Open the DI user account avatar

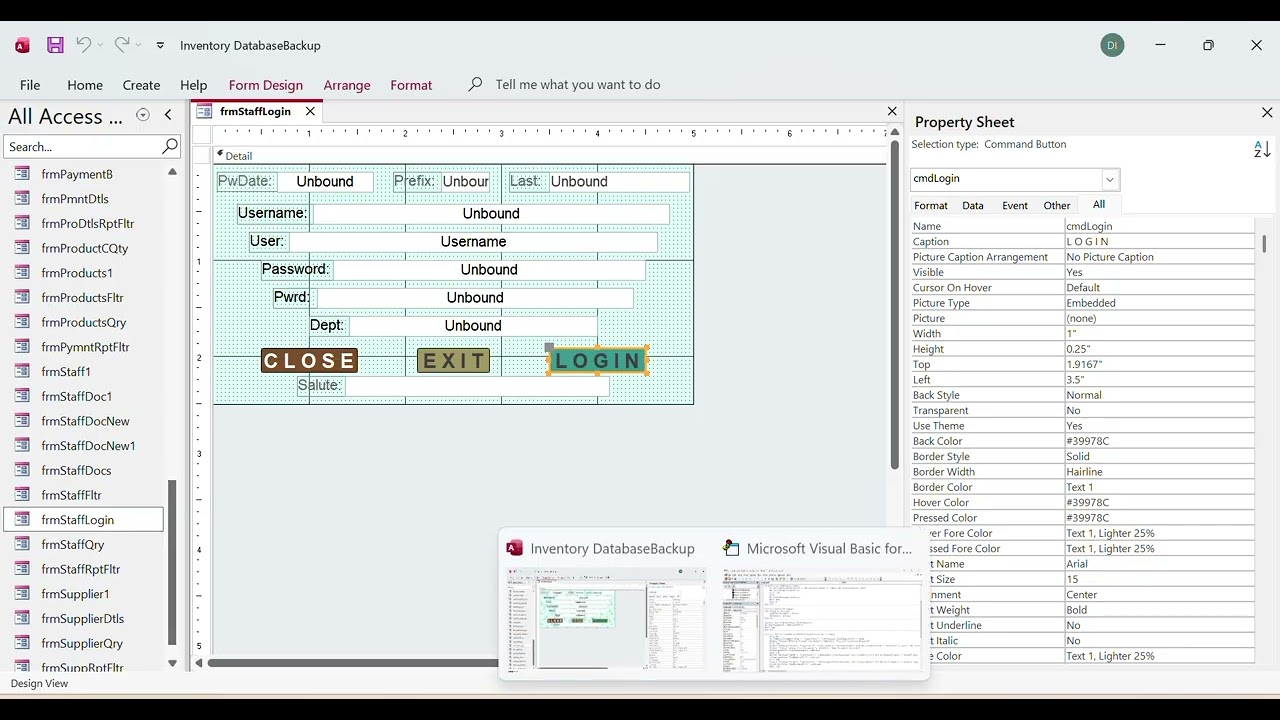coord(1112,45)
